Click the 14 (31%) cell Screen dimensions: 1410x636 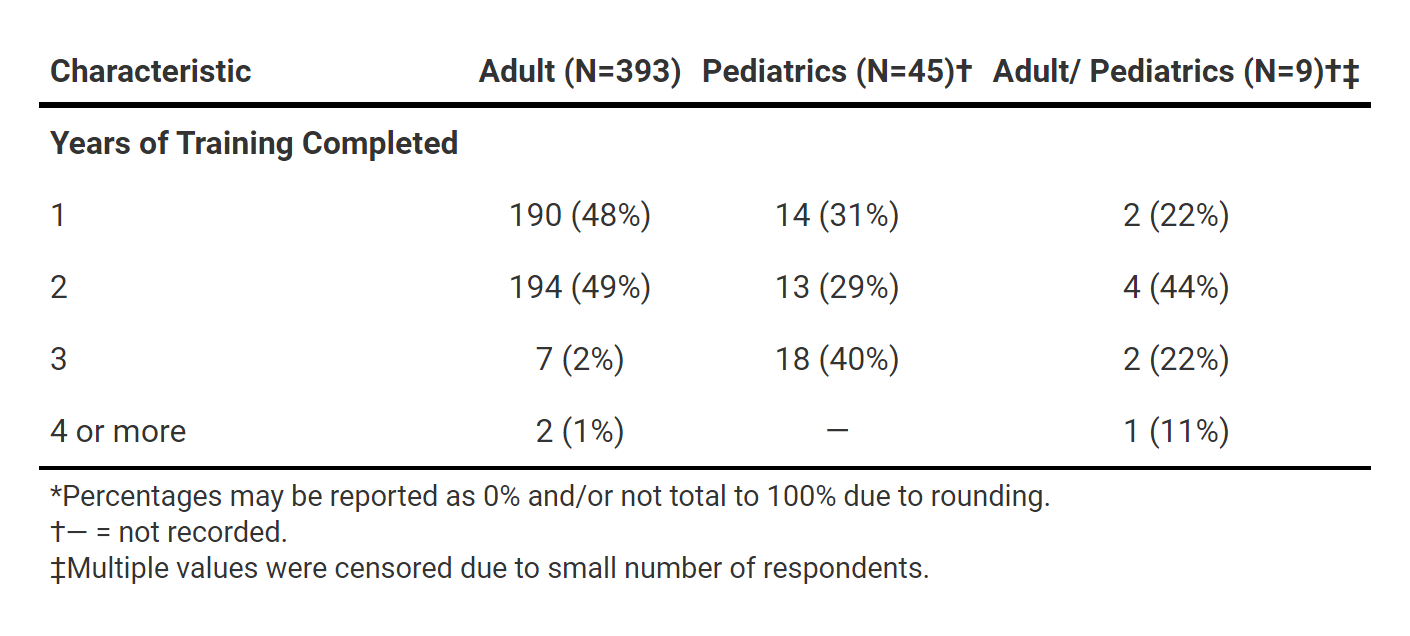[837, 215]
